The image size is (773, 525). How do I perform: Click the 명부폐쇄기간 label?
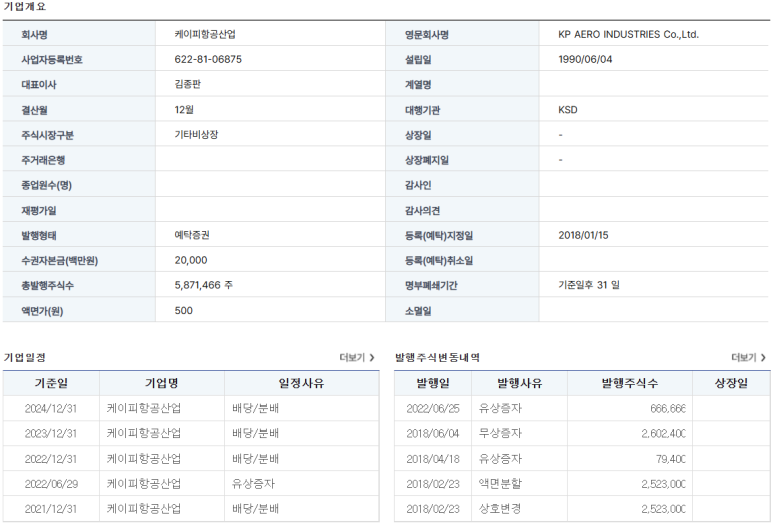(431, 285)
